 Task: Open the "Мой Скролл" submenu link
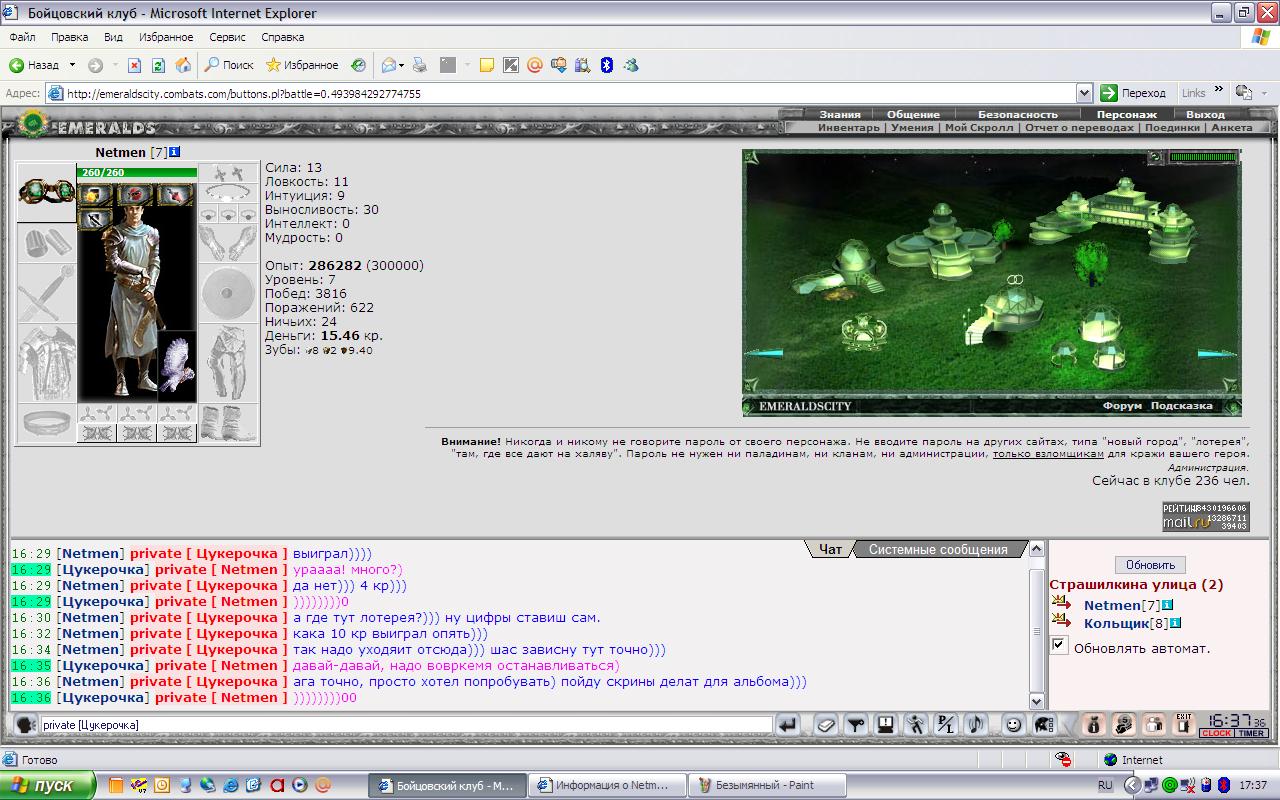tap(979, 128)
